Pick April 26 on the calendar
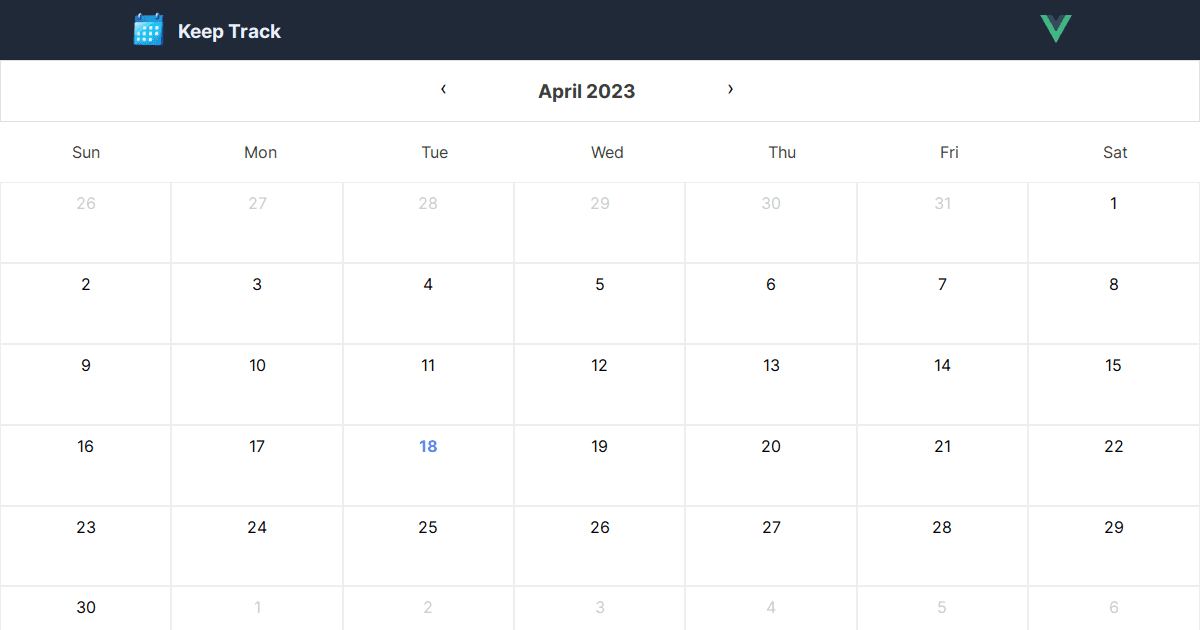 coord(600,546)
